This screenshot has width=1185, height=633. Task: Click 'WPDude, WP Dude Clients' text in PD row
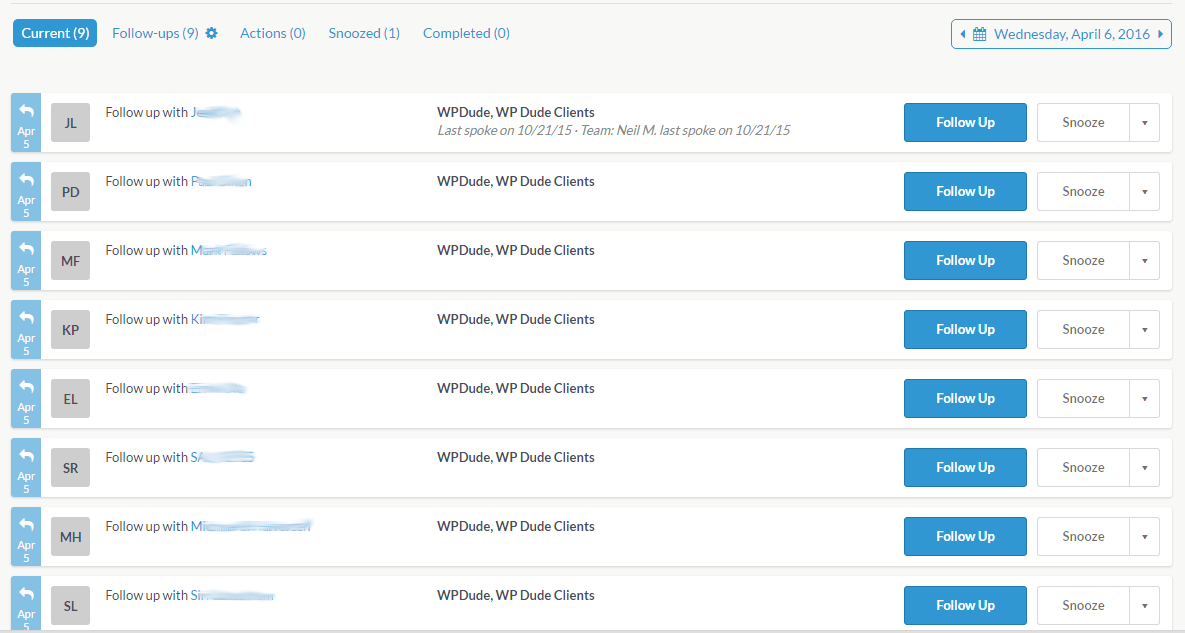pyautogui.click(x=515, y=181)
